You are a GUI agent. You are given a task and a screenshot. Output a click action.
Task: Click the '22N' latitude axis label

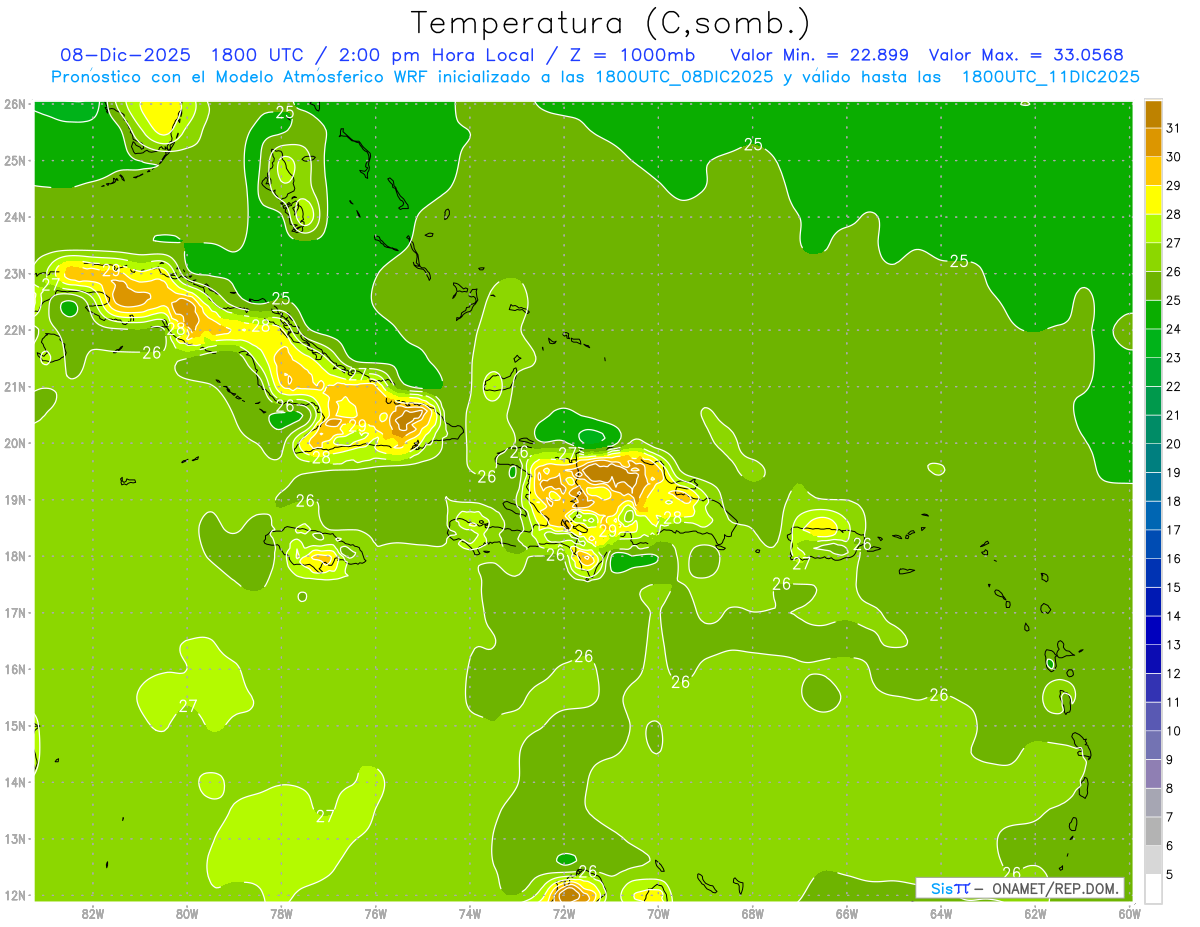point(15,330)
